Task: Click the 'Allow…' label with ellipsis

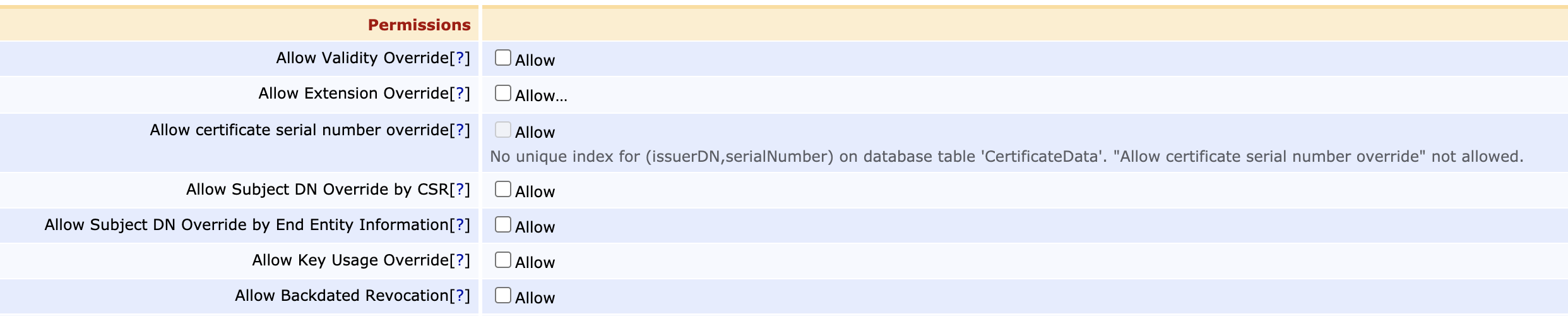Action: click(541, 96)
